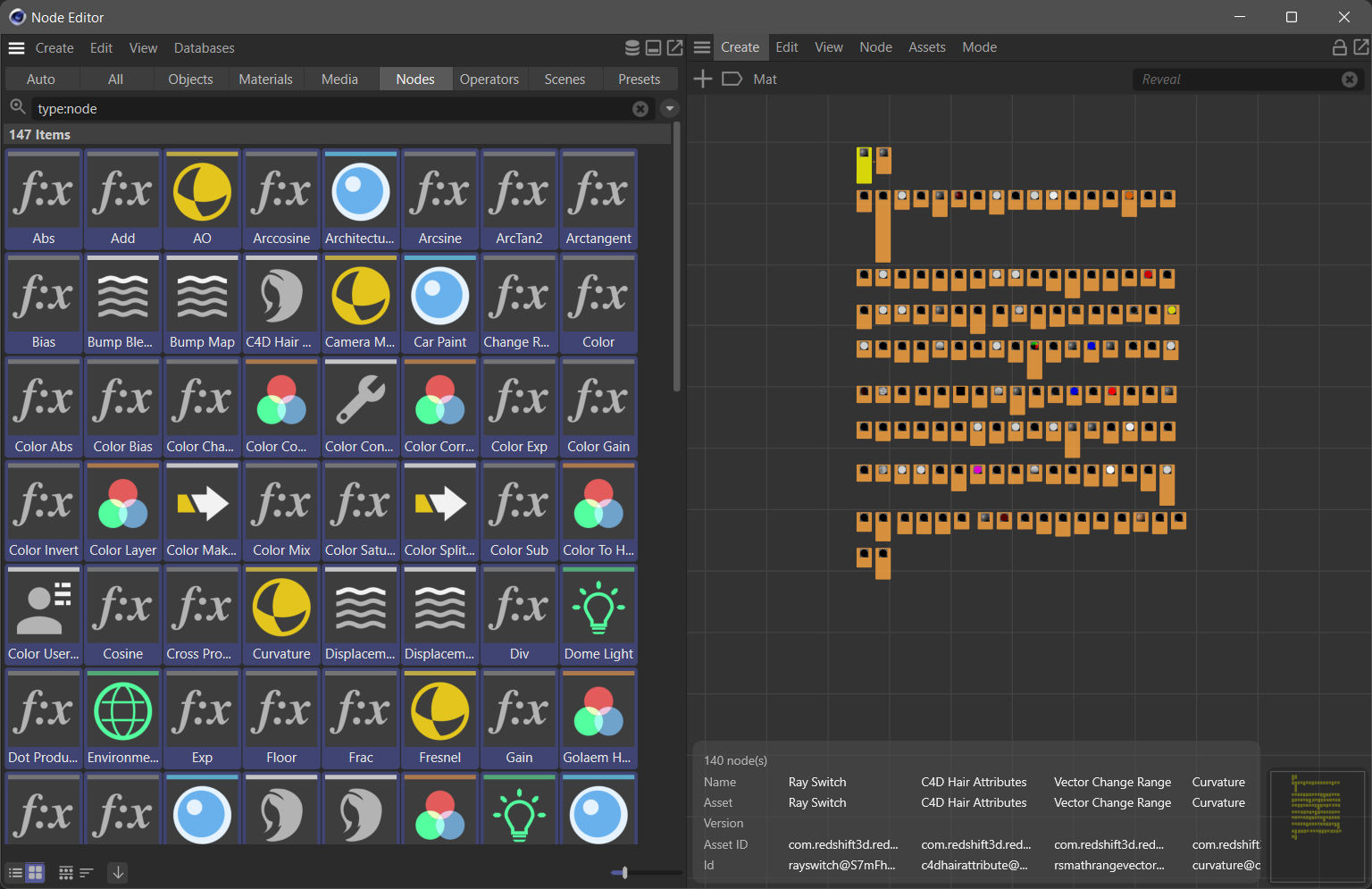The height and width of the screenshot is (889, 1372).
Task: Select the Color Splitter node
Action: click(440, 510)
